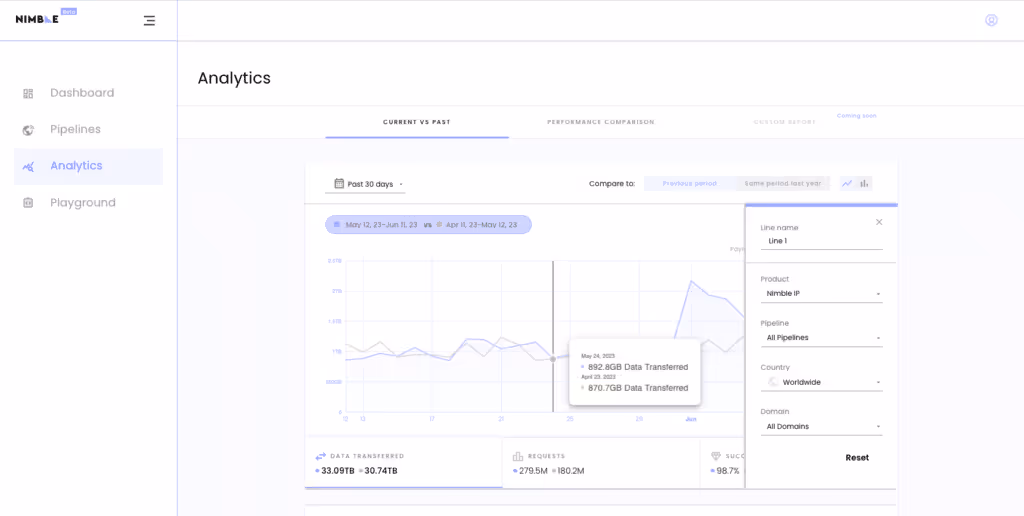The image size is (1024, 516).
Task: Click the 33.09TB current value
Action: [338, 471]
